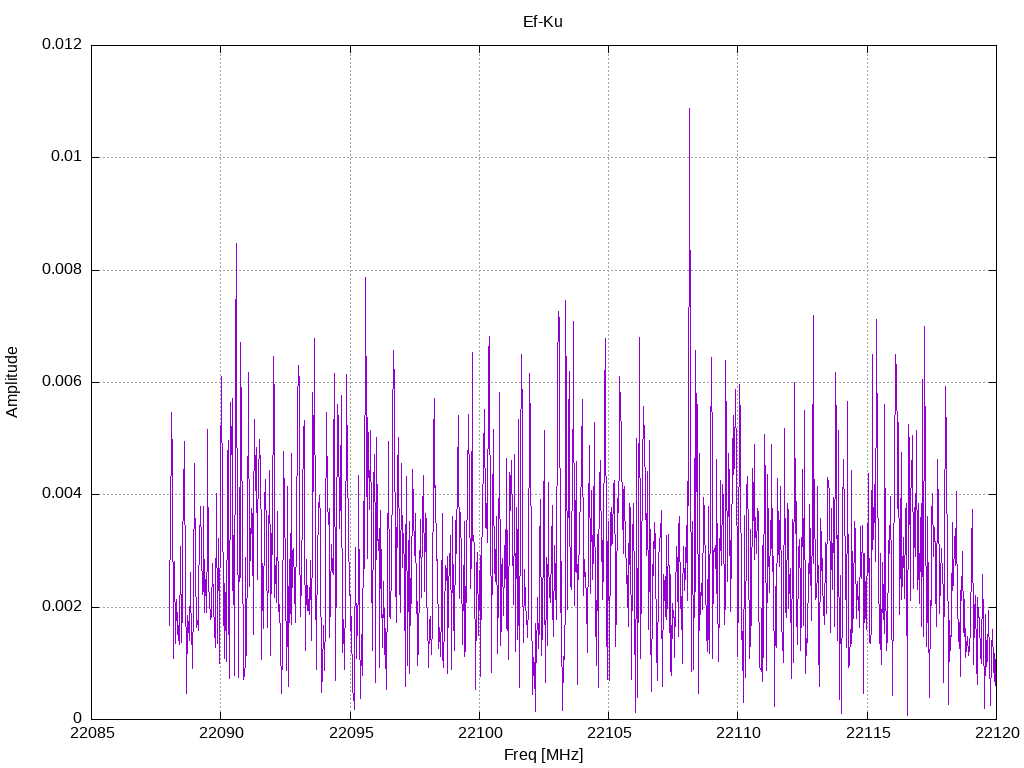The image size is (1024, 768).
Task: Click the 0.006 y-axis tick label
Action: tap(62, 381)
